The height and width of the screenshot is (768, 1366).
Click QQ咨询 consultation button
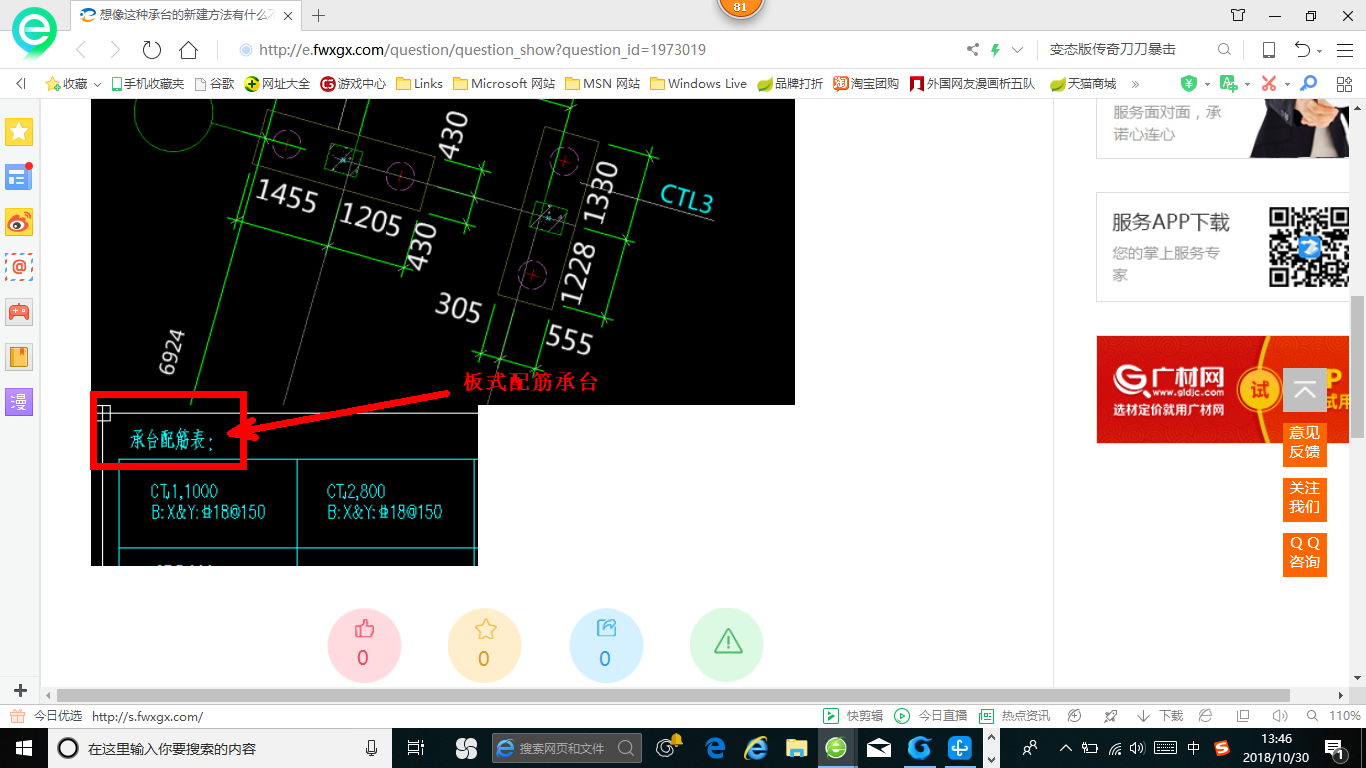[1305, 553]
